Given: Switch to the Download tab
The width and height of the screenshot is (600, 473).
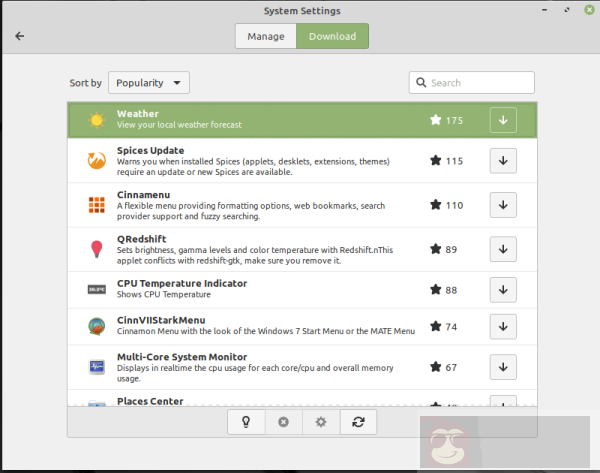Looking at the screenshot, I should tap(332, 36).
